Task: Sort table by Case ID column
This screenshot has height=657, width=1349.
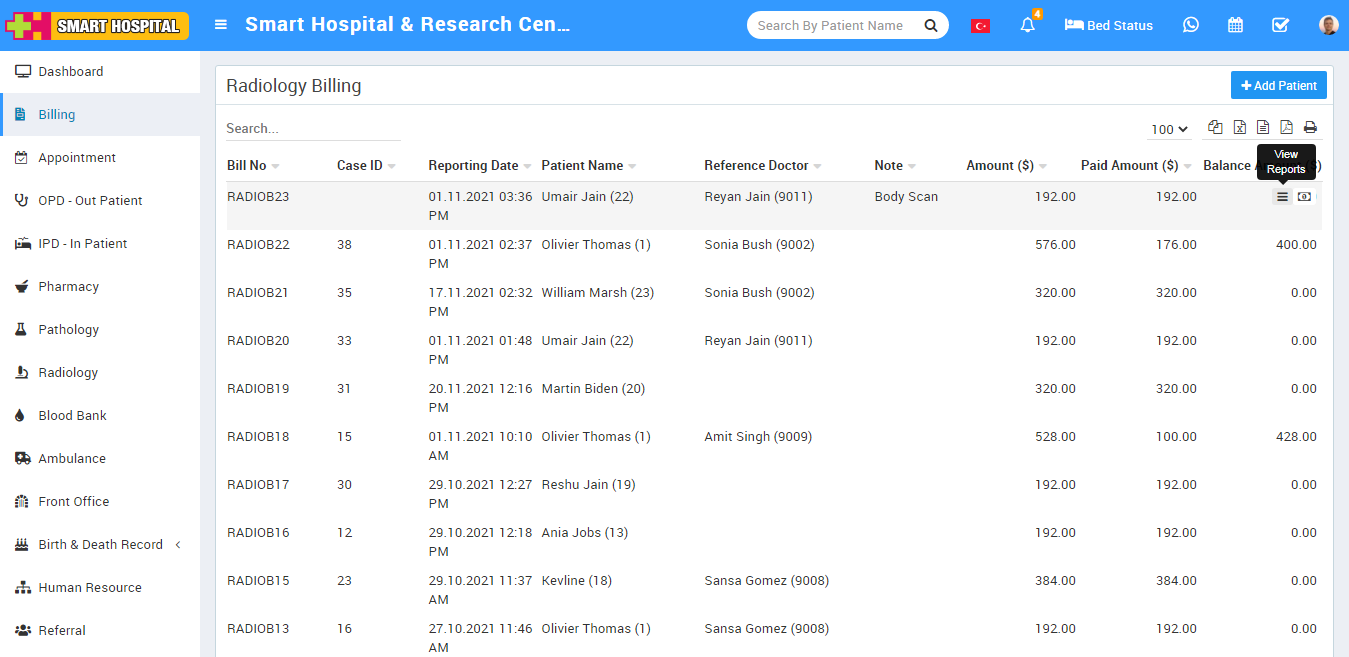Action: [x=366, y=166]
